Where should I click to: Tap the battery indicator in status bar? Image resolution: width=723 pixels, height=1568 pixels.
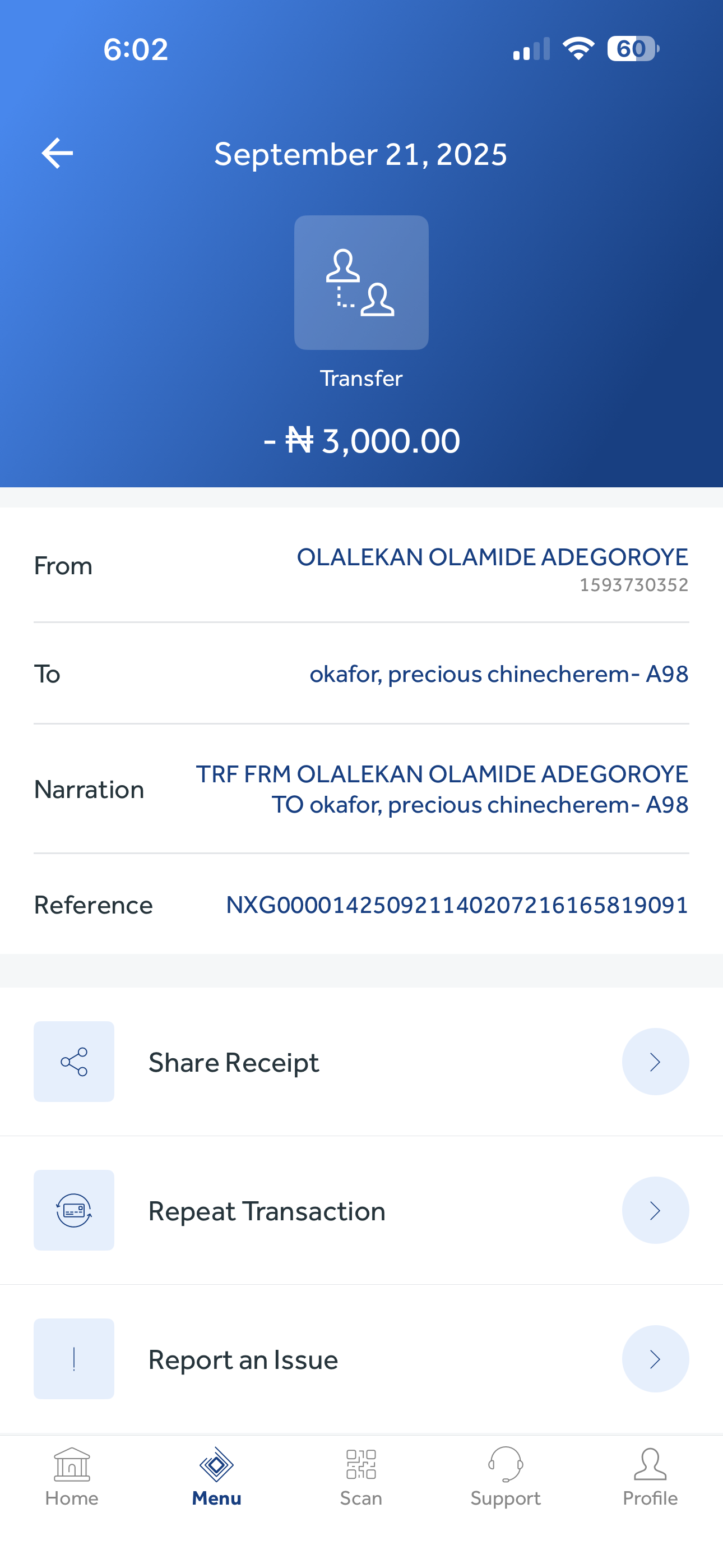pos(632,49)
